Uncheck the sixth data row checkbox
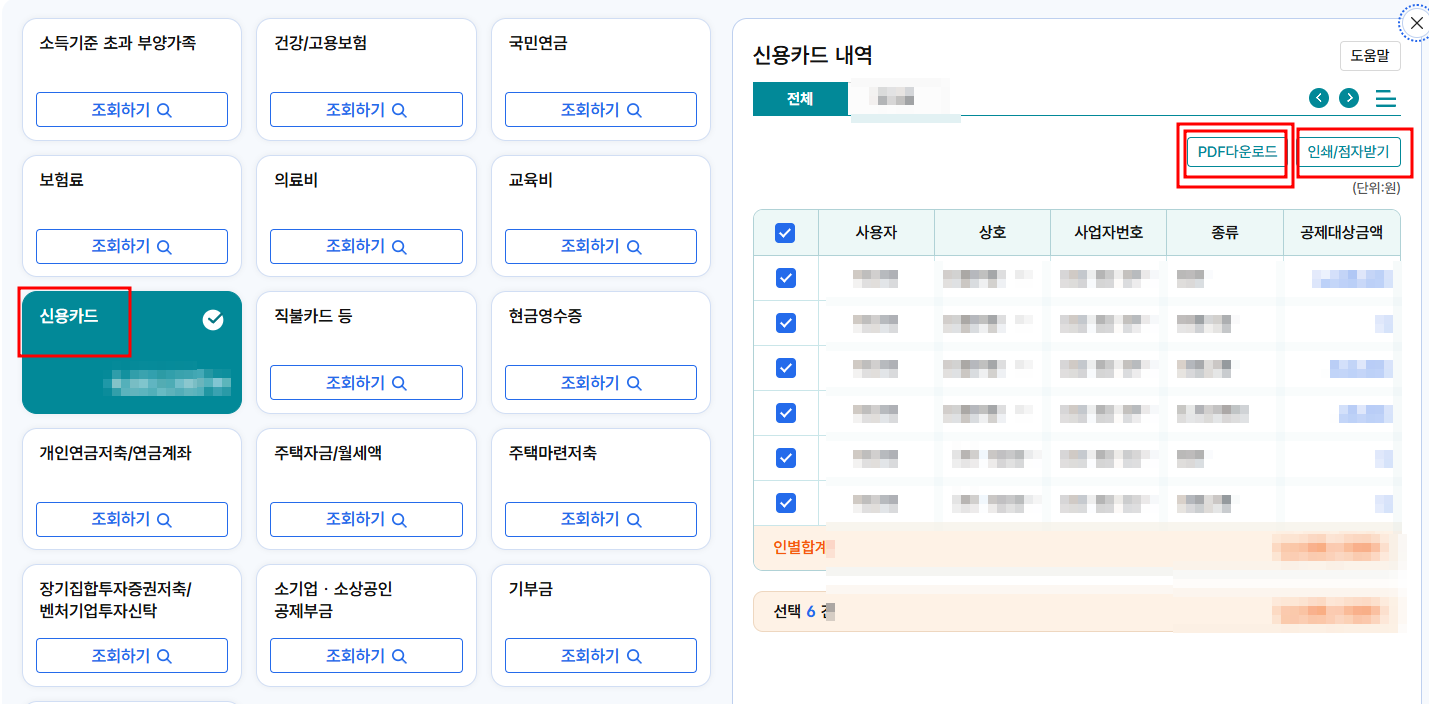This screenshot has height=704, width=1429. point(785,503)
